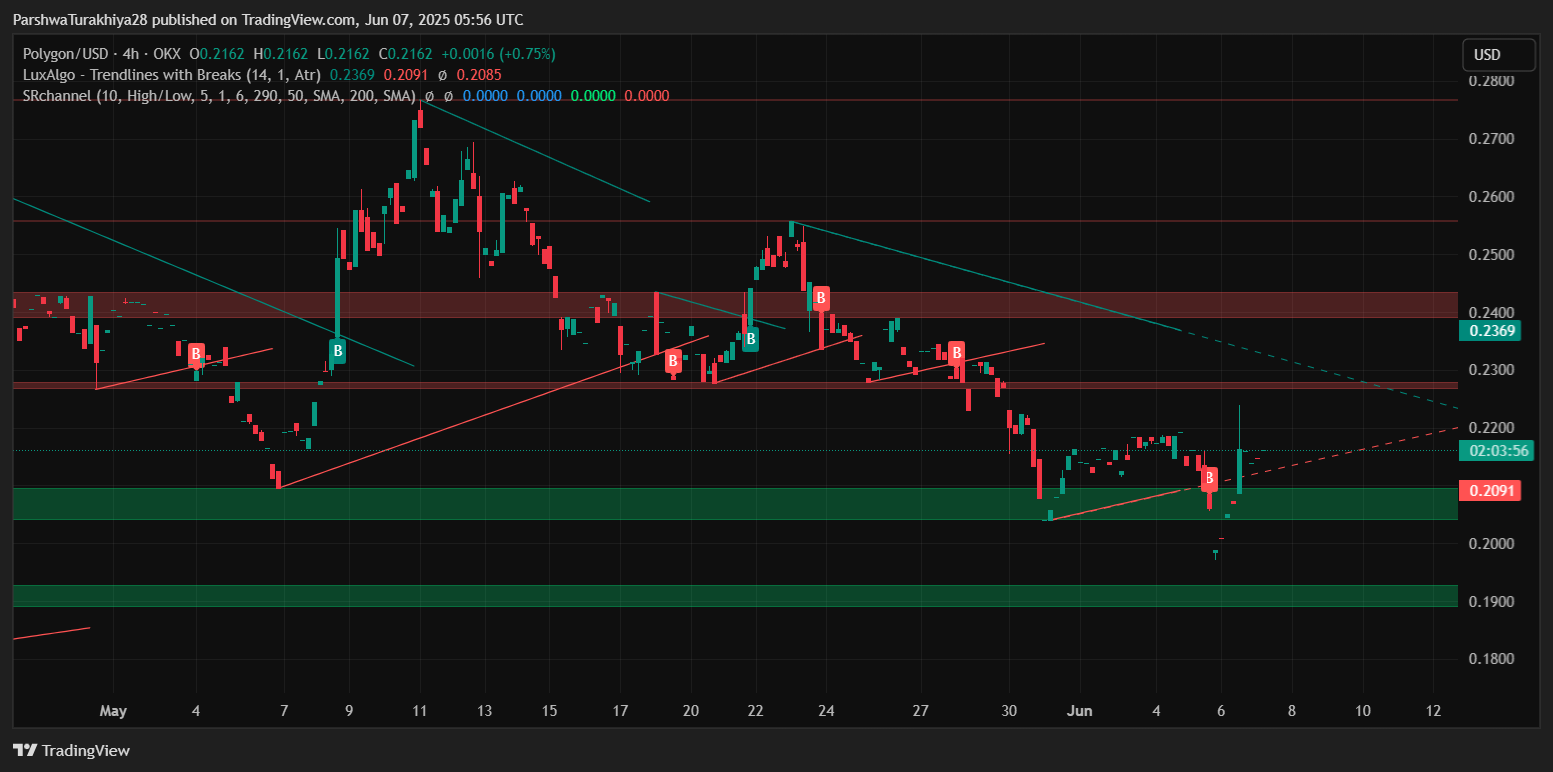Screen dimensions: 1553x772
Task: Click the upper green support zone band
Action: tap(700, 503)
